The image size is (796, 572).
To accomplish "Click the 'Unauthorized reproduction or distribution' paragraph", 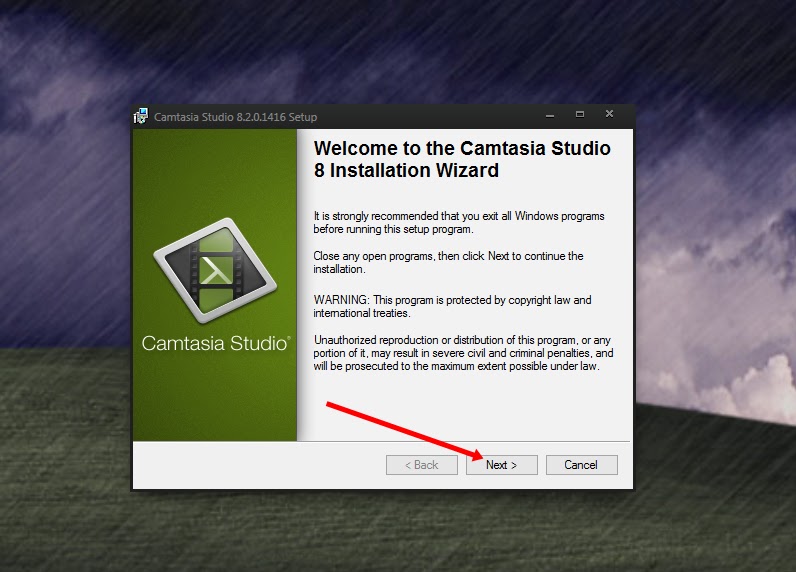I will pos(463,353).
